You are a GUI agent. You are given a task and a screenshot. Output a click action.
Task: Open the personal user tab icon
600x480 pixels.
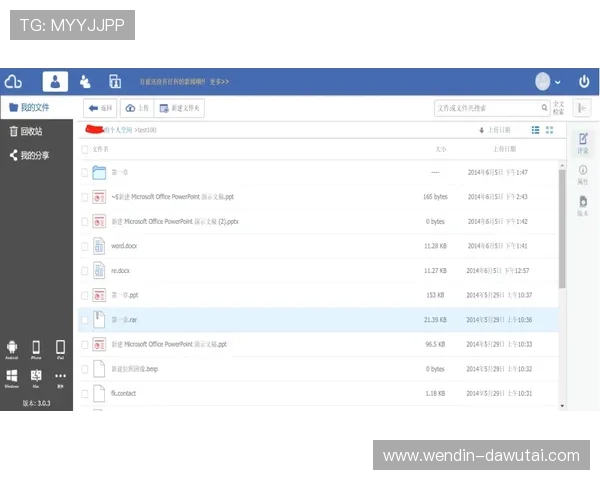(56, 81)
